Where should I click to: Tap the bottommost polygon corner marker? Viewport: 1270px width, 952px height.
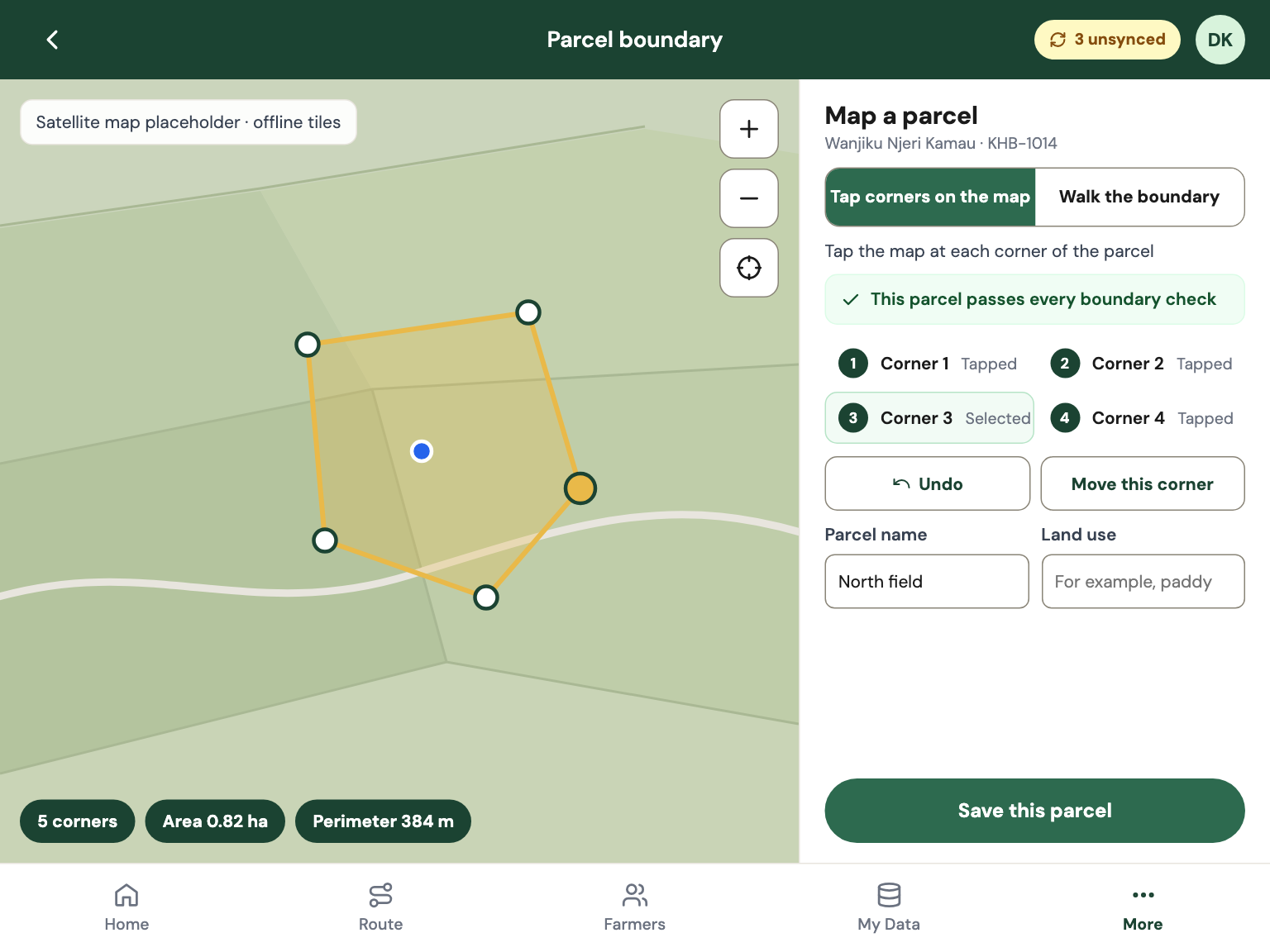(486, 597)
